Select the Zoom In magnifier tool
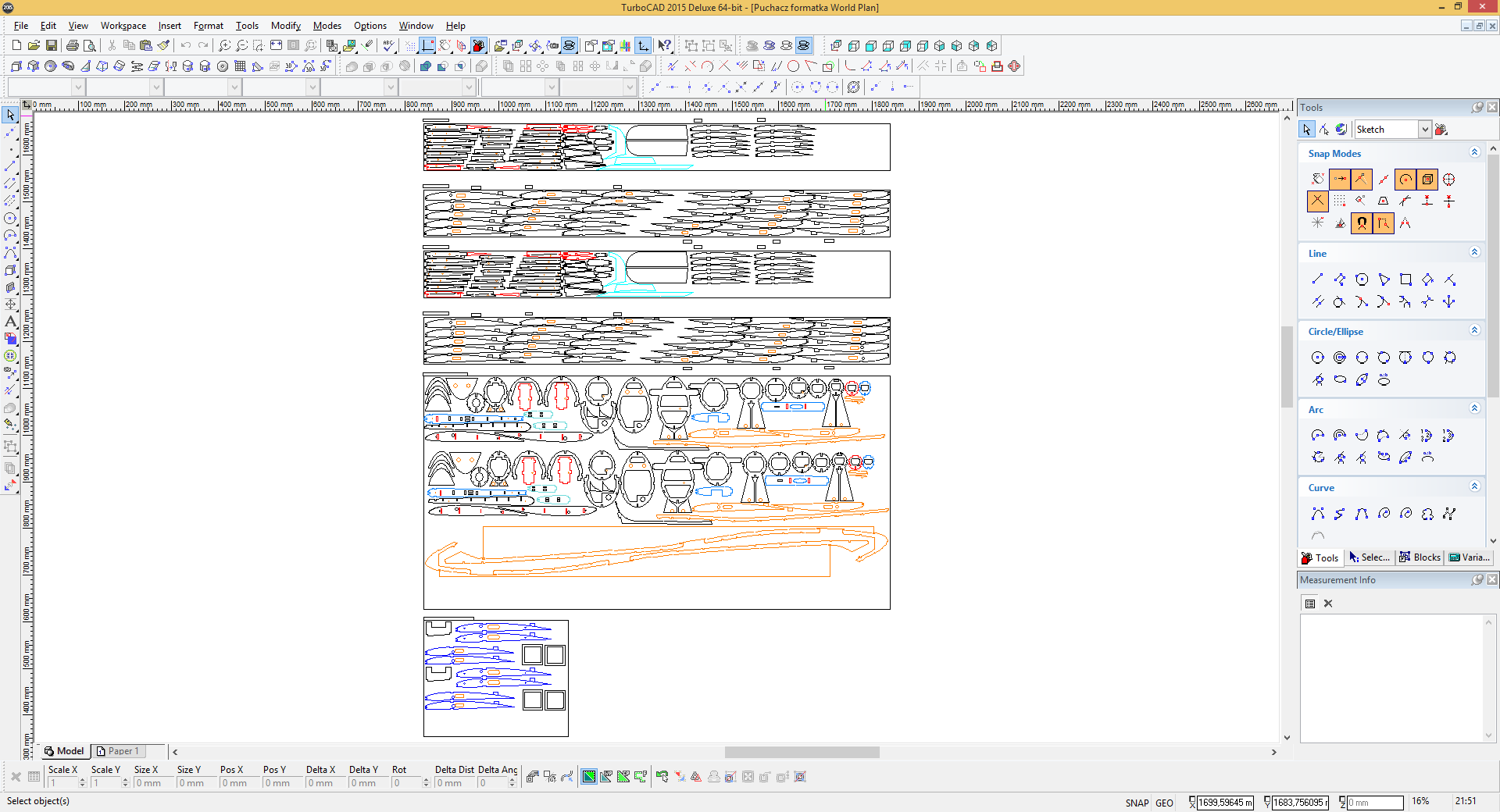This screenshot has width=1500, height=812. coord(224,46)
